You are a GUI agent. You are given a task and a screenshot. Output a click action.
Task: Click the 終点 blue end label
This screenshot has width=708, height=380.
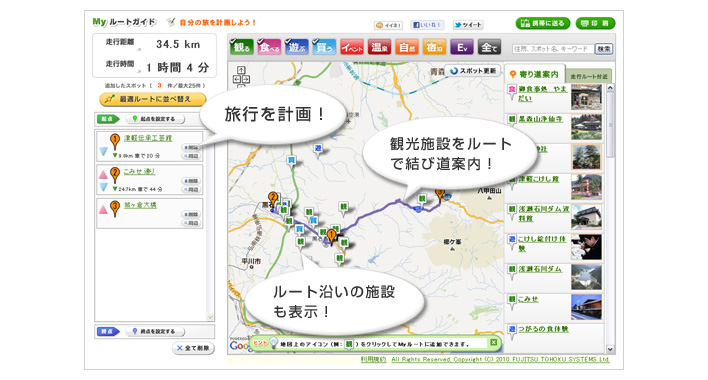(x=108, y=331)
